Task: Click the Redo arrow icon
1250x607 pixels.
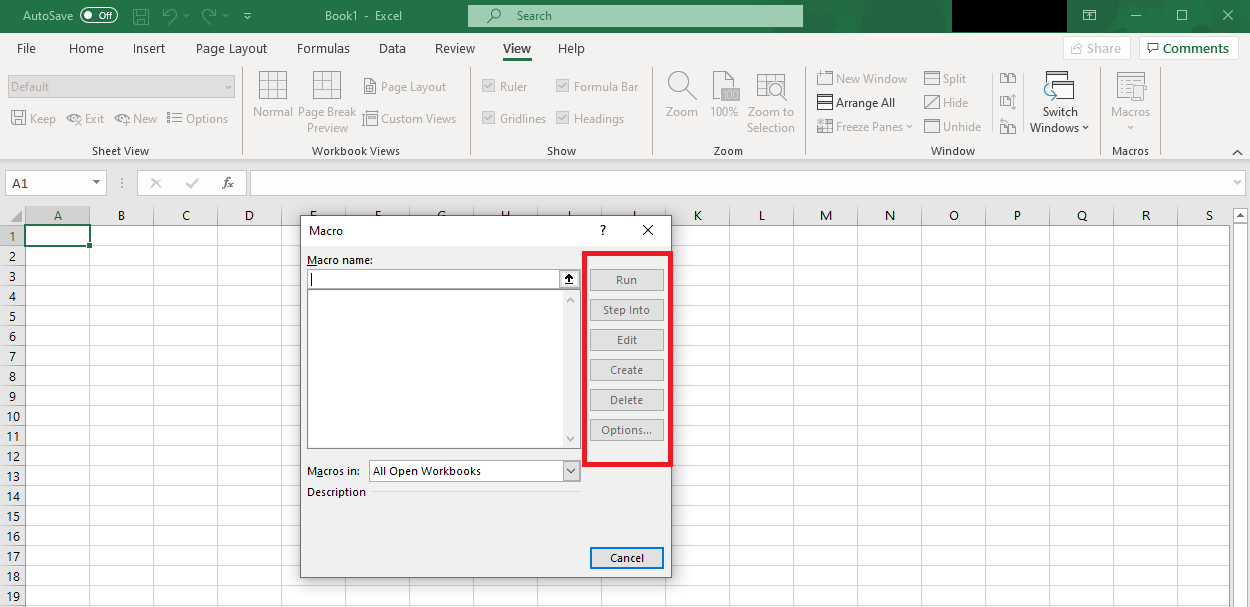Action: 209,16
